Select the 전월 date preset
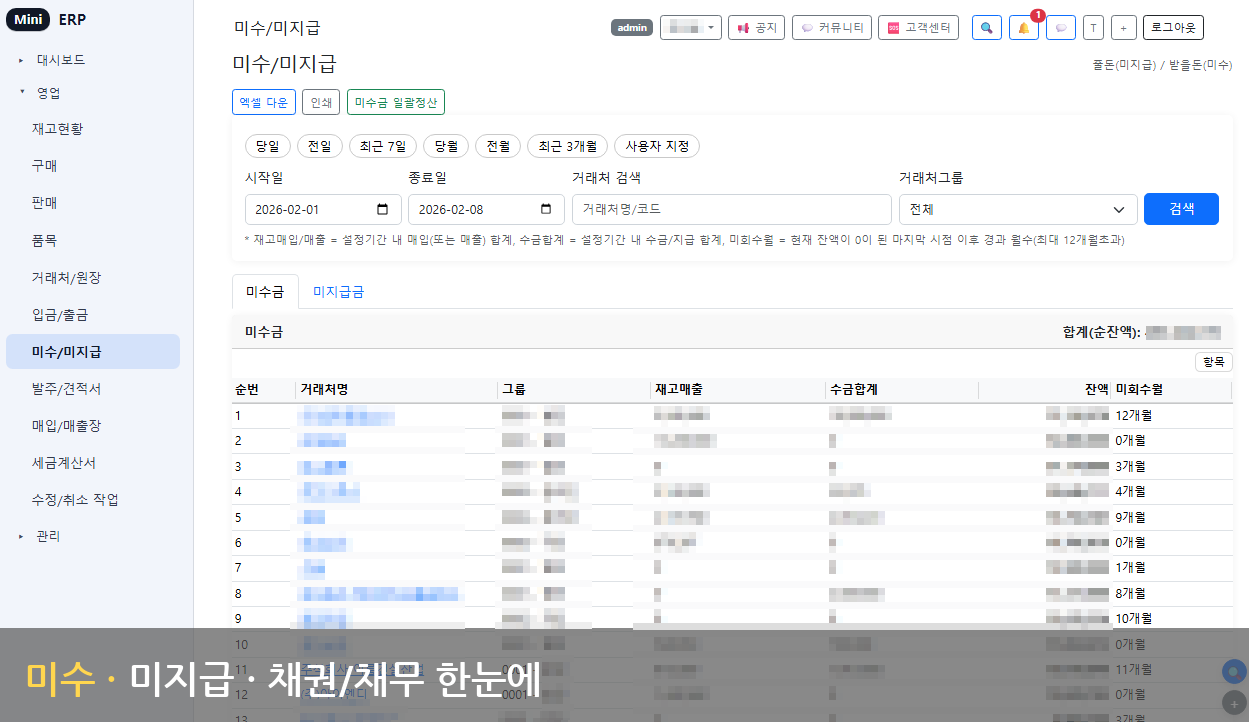 498,146
